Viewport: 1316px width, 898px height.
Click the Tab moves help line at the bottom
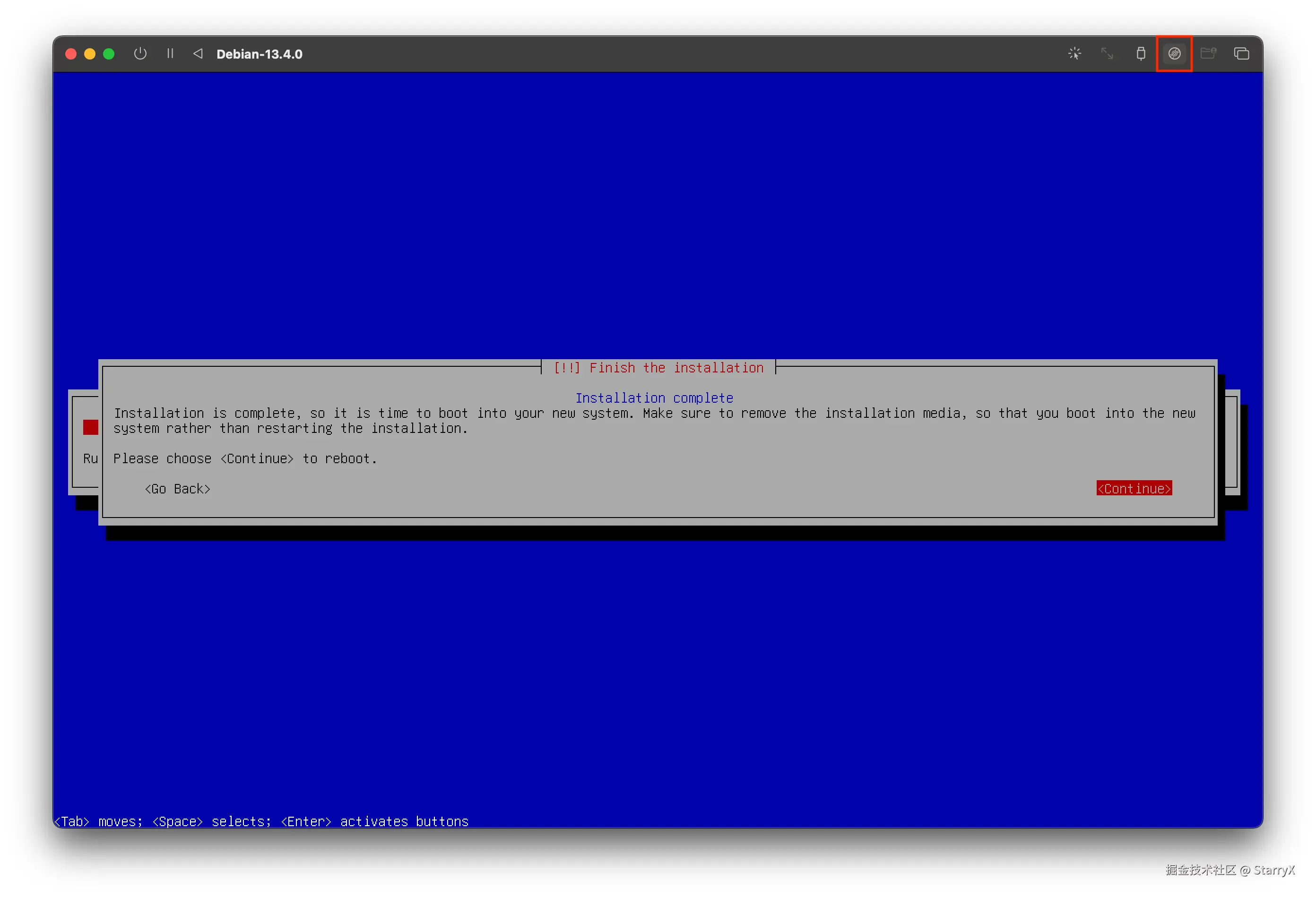(261, 820)
